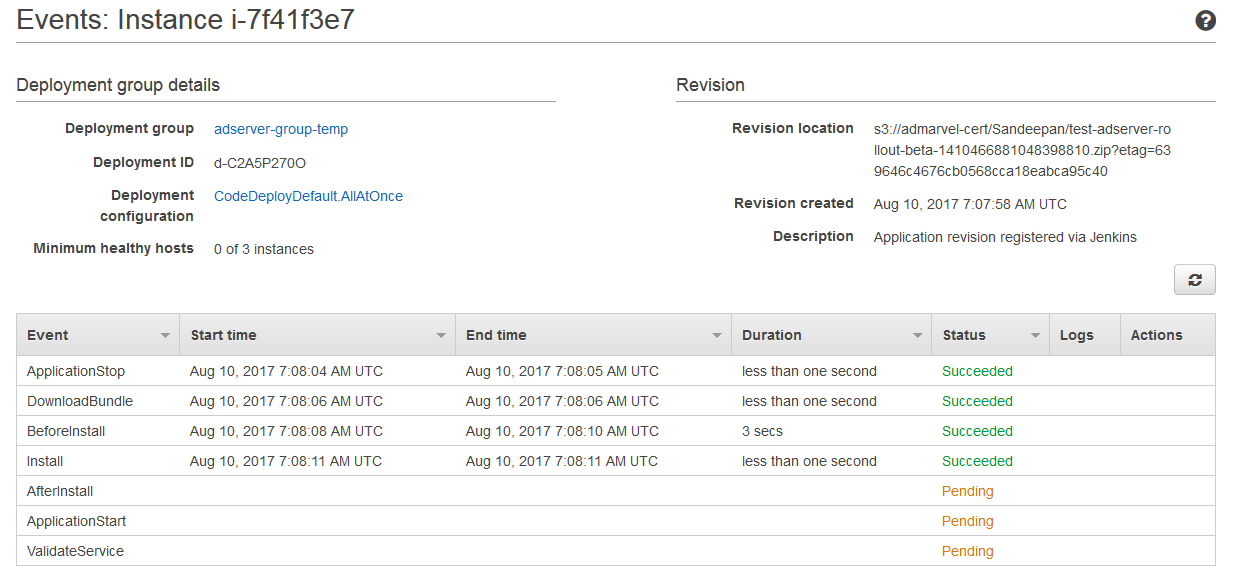Click the Pending status for ValidateService

(x=967, y=551)
